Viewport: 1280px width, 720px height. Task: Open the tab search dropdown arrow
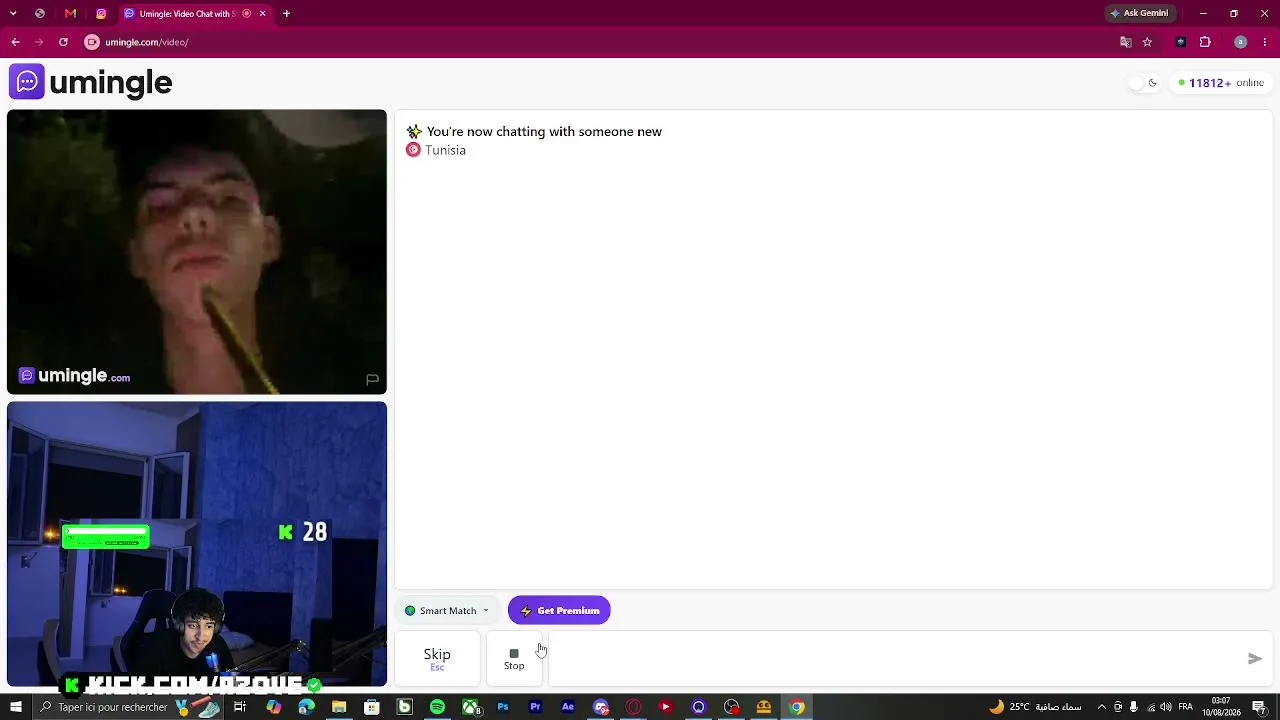pos(13,14)
